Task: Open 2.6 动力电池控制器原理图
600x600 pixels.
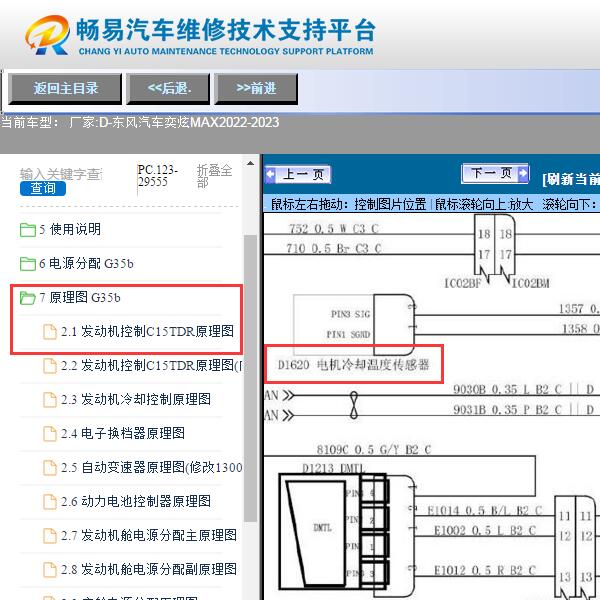Action: (135, 501)
